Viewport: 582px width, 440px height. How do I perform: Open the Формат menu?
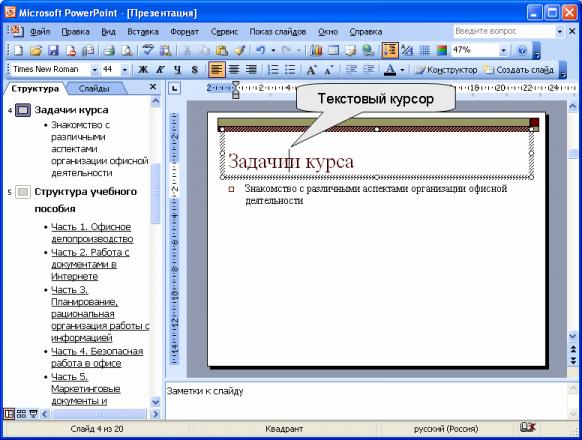tap(184, 32)
